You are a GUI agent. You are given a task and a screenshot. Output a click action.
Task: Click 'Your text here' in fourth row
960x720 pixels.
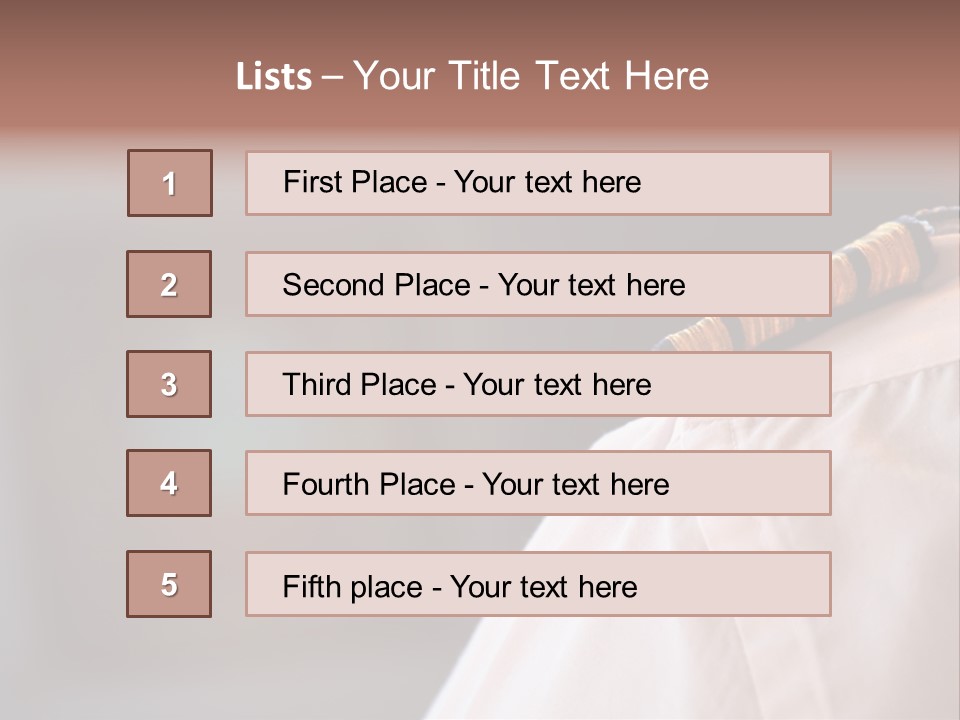pos(575,485)
